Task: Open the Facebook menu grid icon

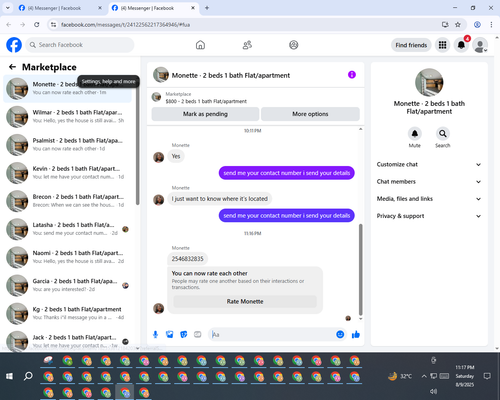Action: (x=442, y=45)
